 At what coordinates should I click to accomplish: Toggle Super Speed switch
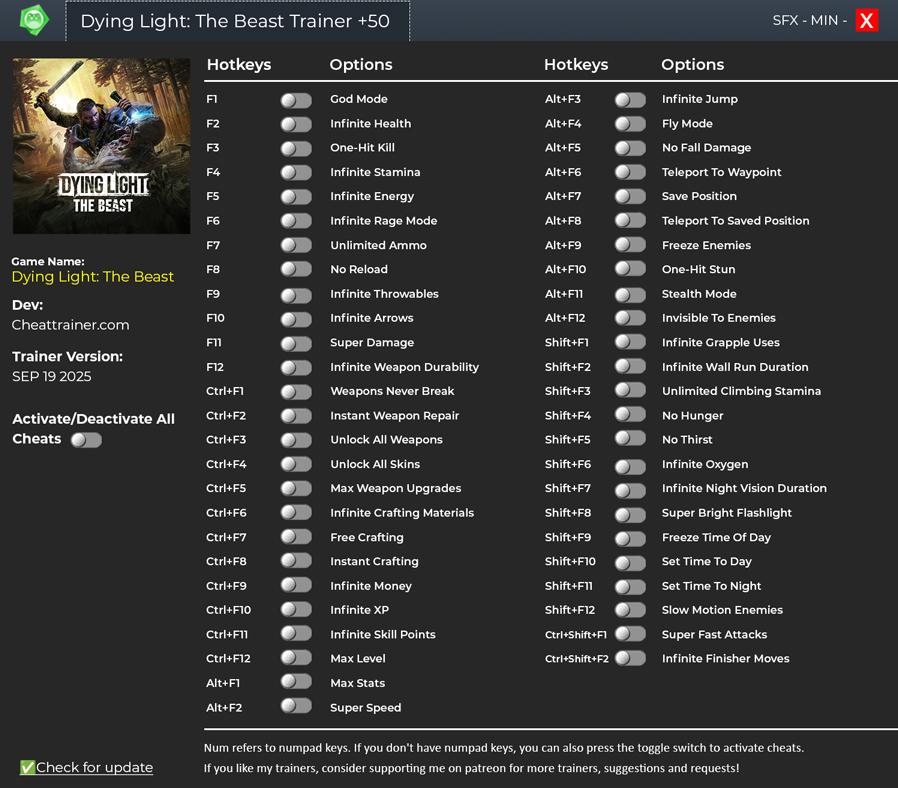pos(296,707)
